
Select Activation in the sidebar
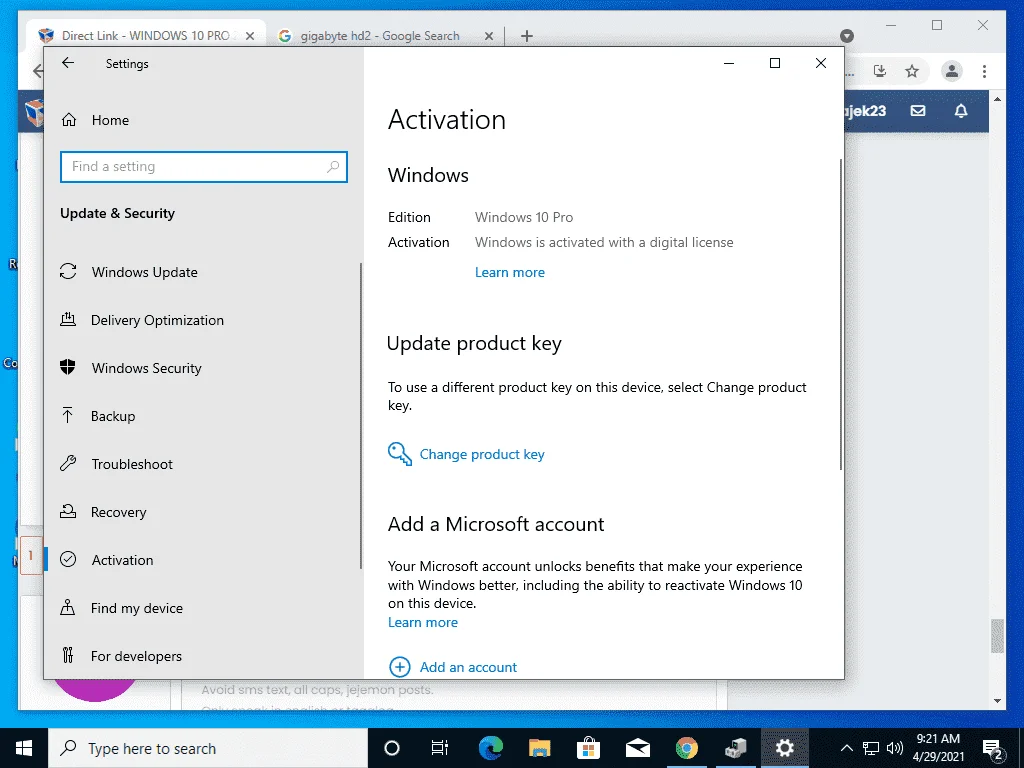click(106, 560)
